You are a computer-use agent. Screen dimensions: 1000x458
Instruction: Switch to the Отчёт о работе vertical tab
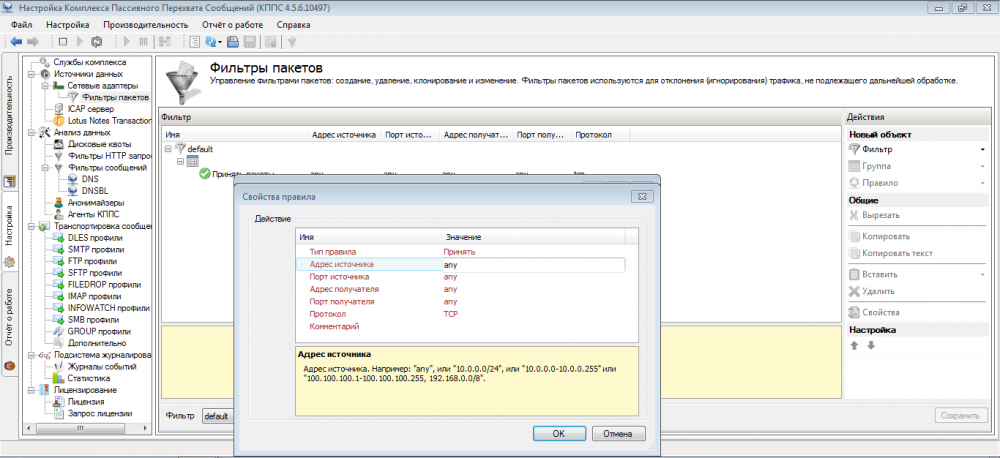10,325
